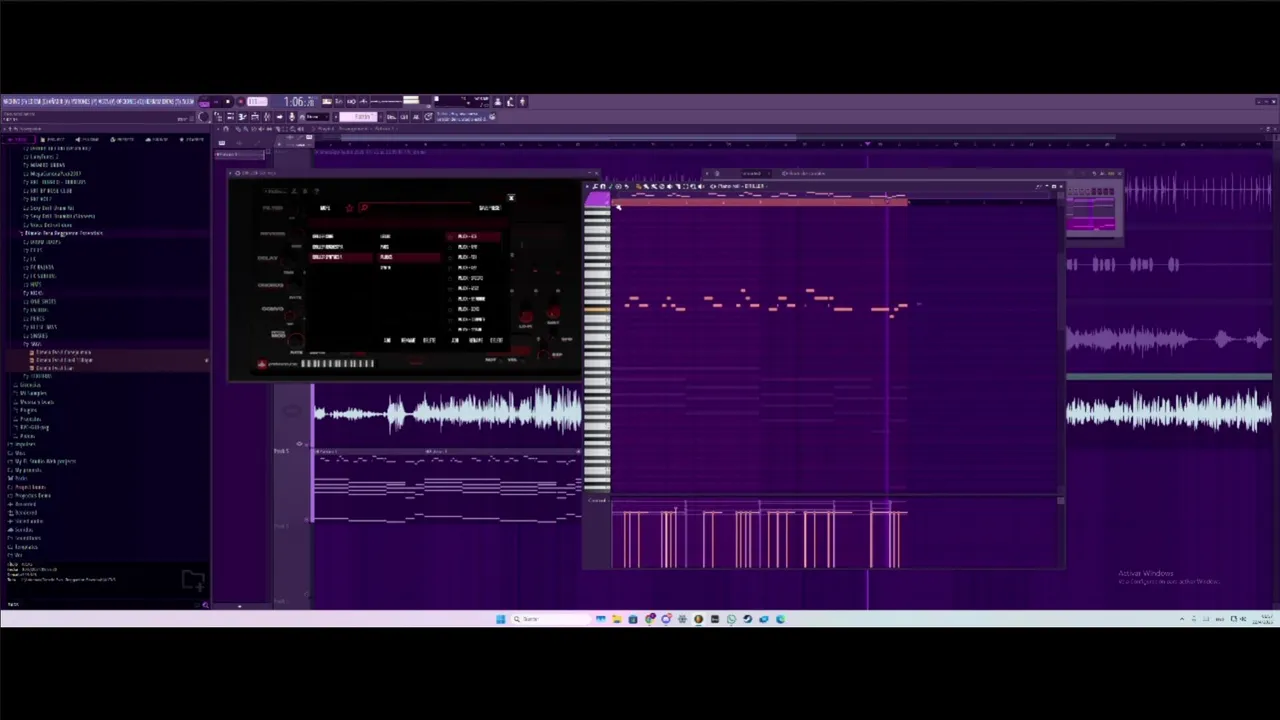Click the CHORUS section label in plugin
1280x720 pixels.
271,285
